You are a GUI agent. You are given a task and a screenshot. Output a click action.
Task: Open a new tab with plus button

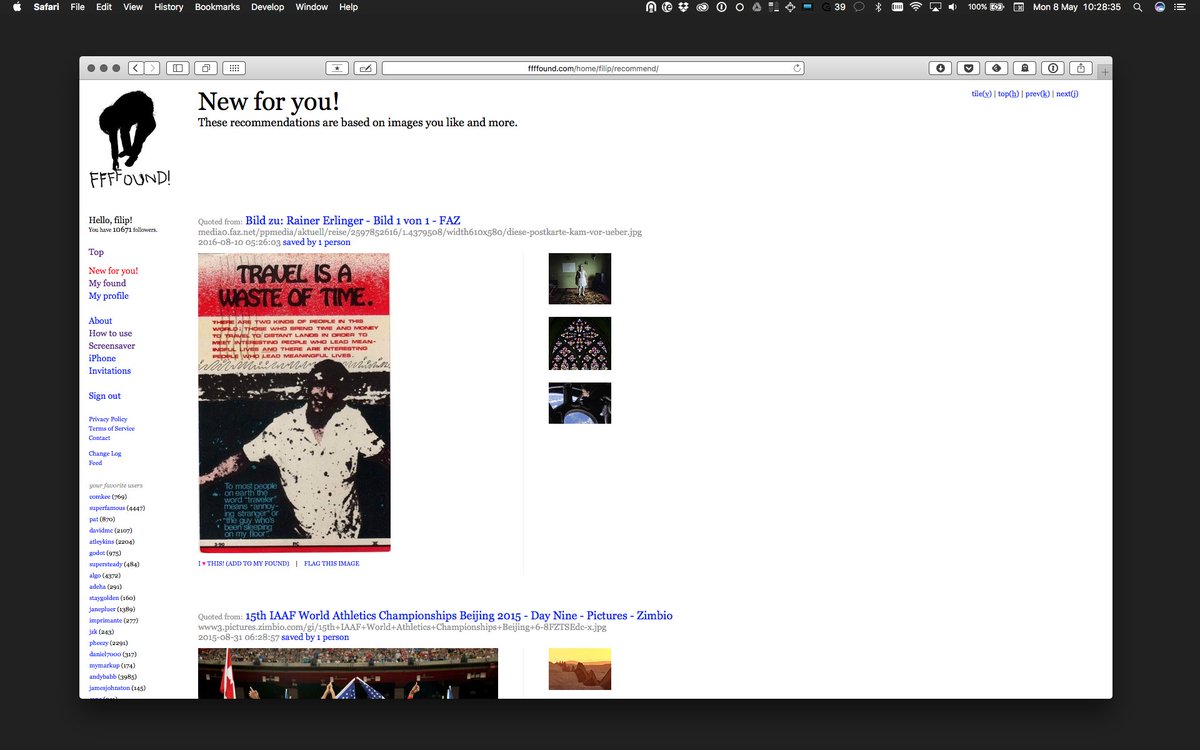pos(1104,71)
